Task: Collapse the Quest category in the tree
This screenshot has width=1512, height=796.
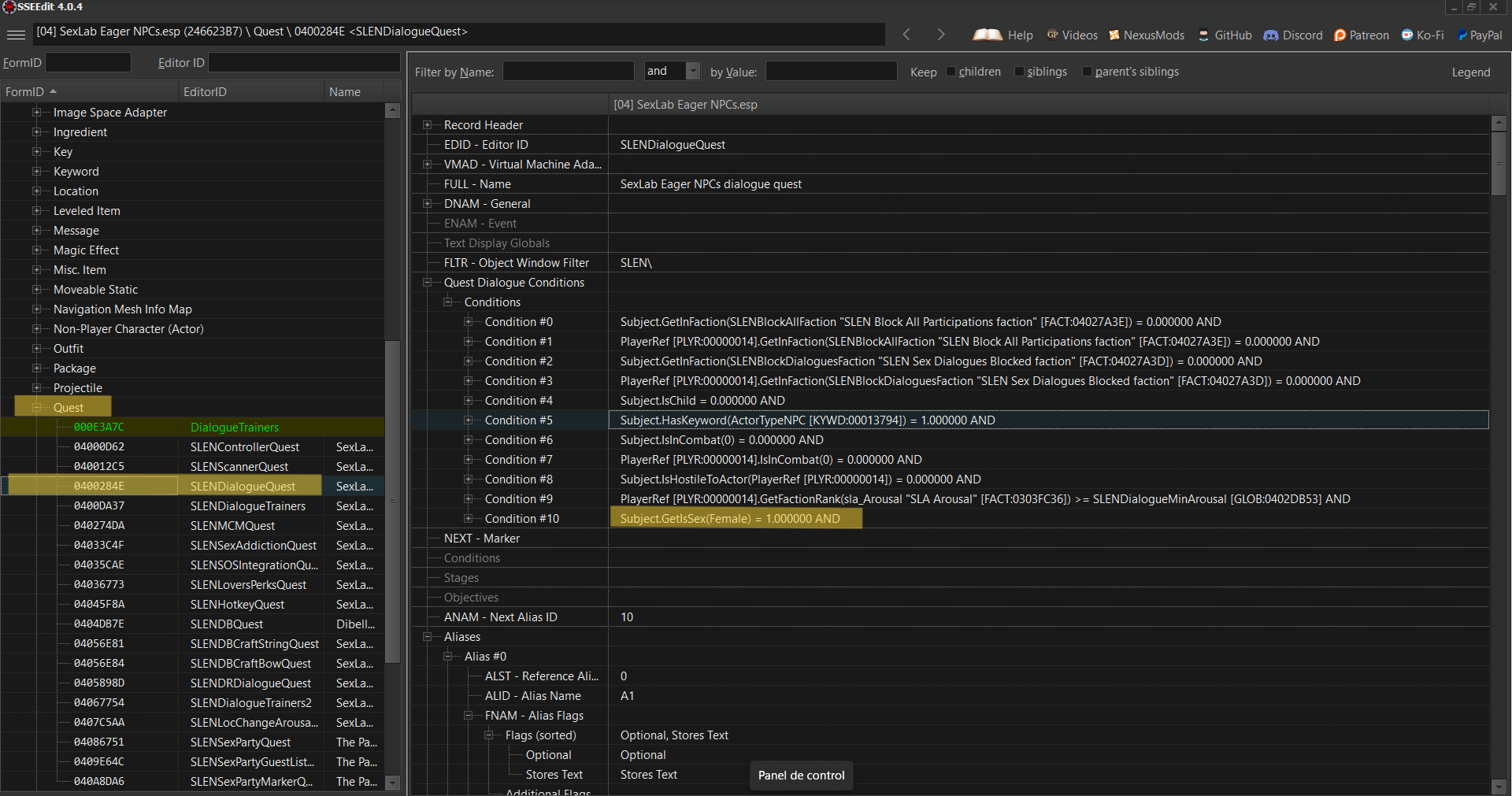Action: (x=37, y=407)
